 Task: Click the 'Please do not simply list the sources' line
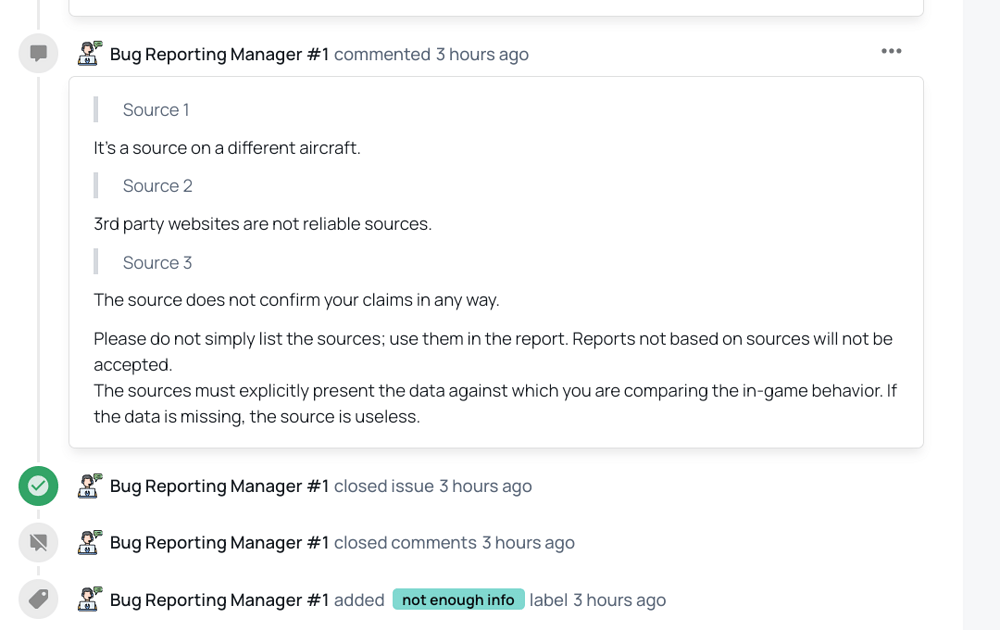point(493,339)
